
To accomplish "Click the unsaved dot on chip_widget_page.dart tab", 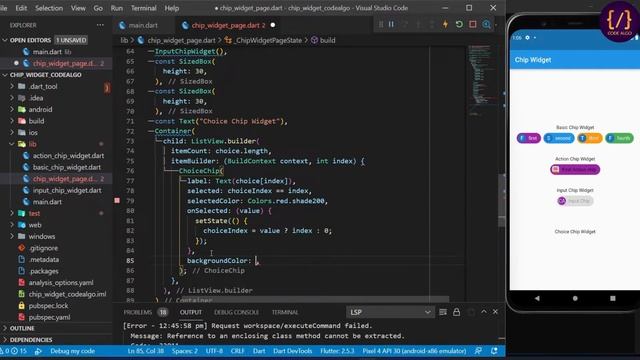I will 273,25.
